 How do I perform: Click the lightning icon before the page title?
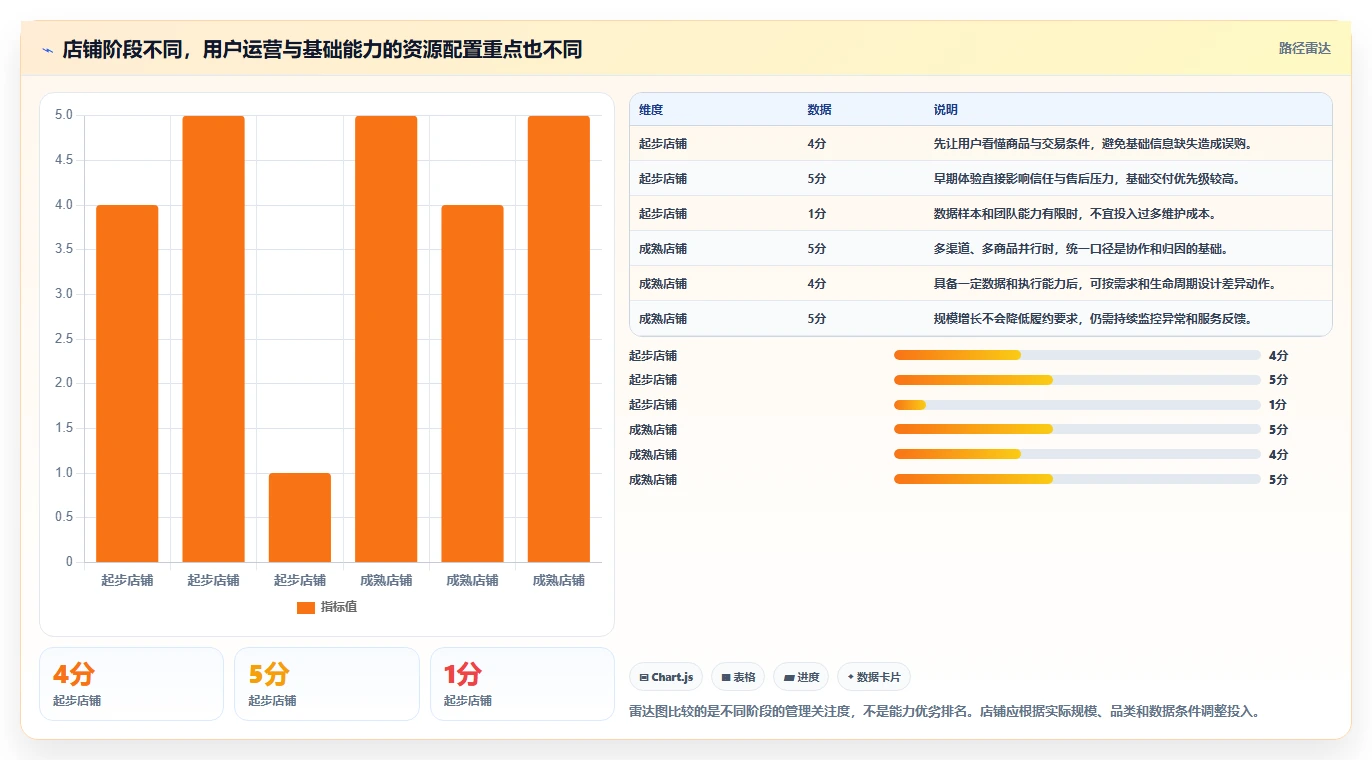click(48, 50)
